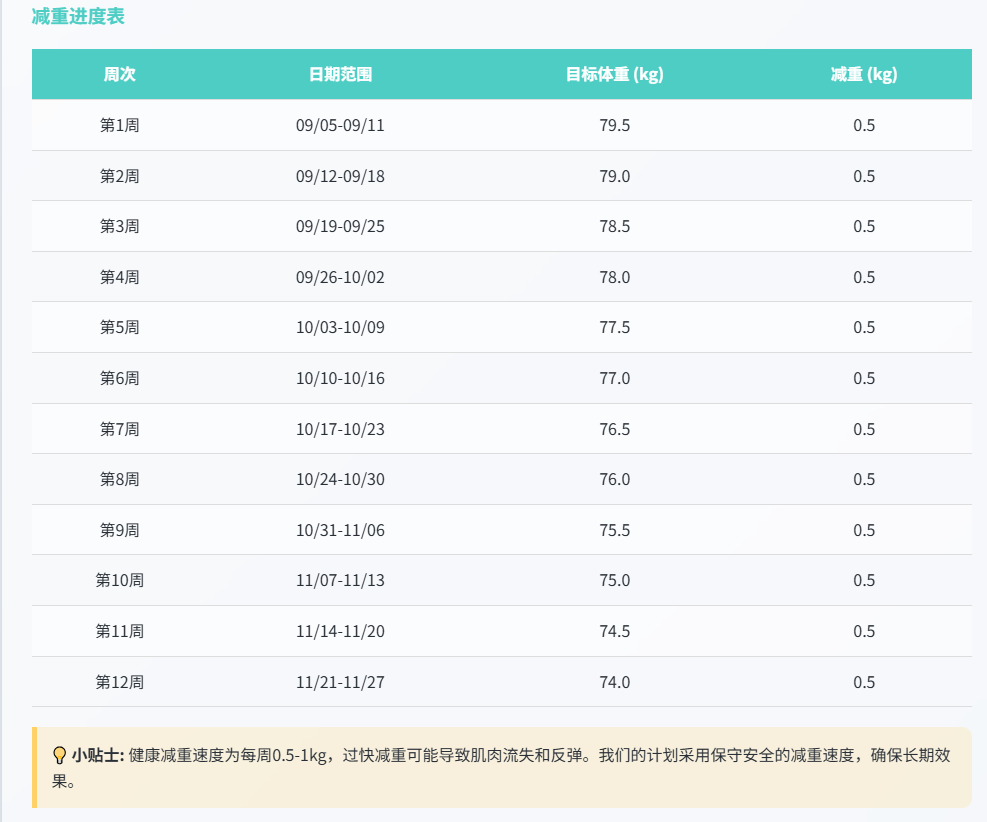Click target weight 77.5

point(614,327)
